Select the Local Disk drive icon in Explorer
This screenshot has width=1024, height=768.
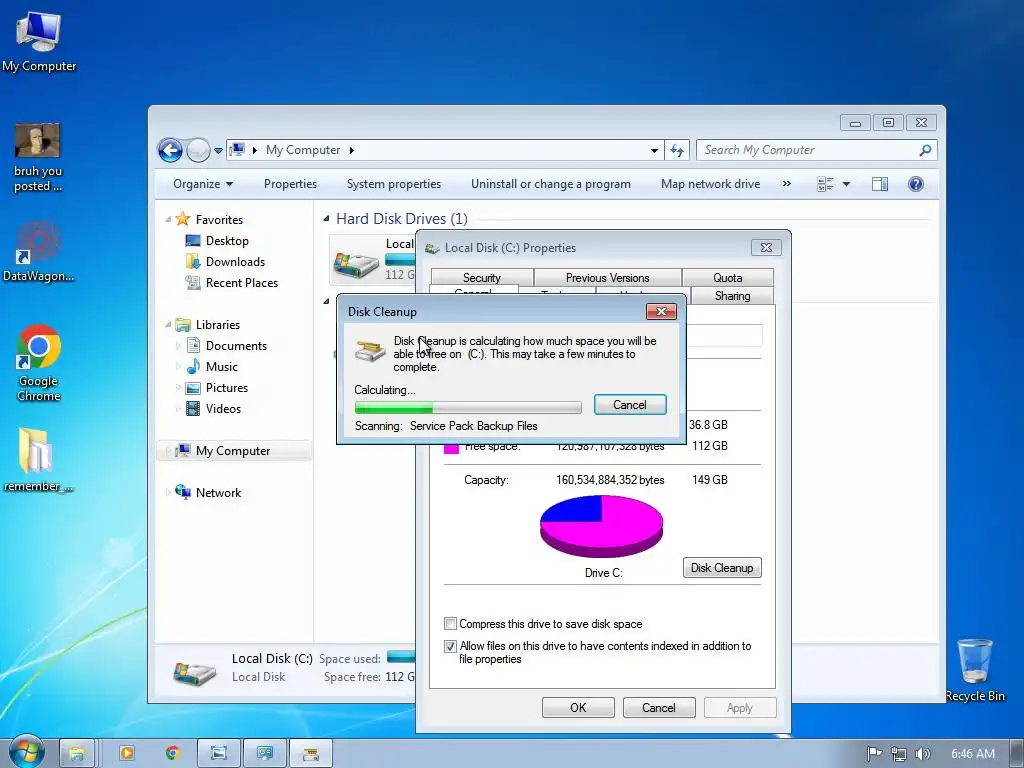356,263
